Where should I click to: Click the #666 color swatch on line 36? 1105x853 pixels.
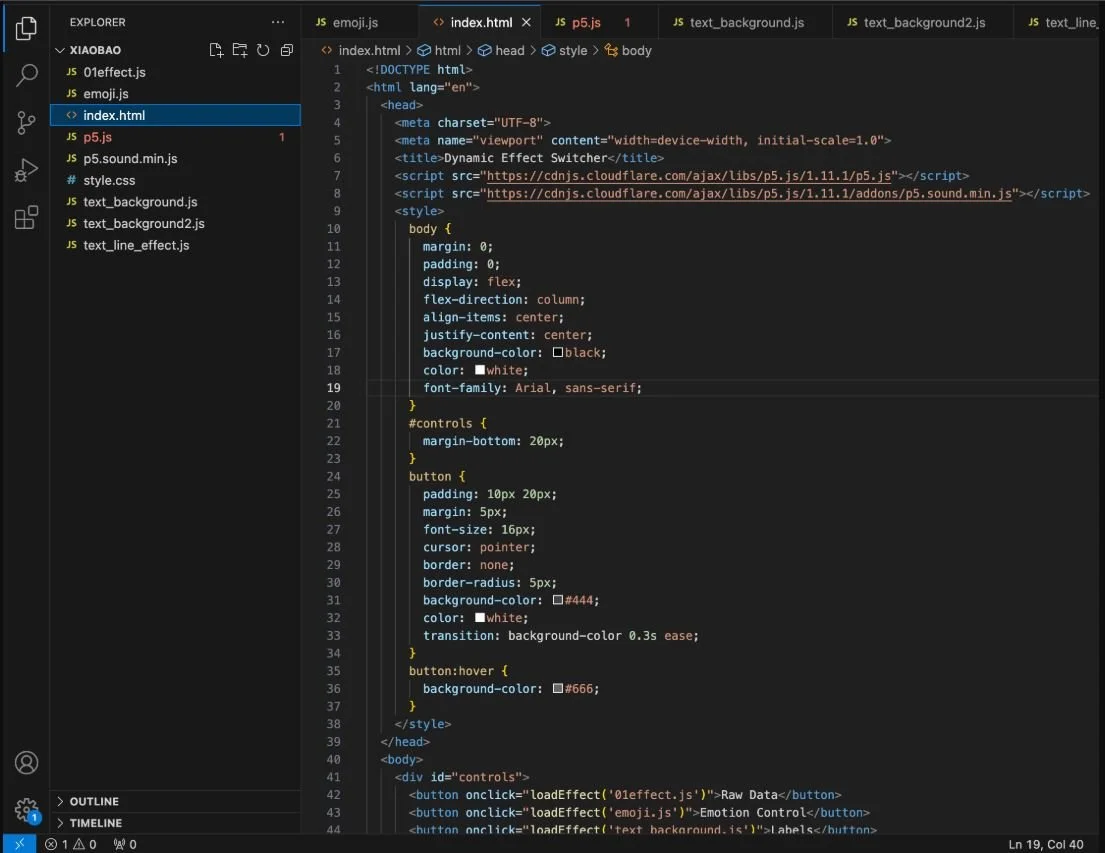point(557,689)
